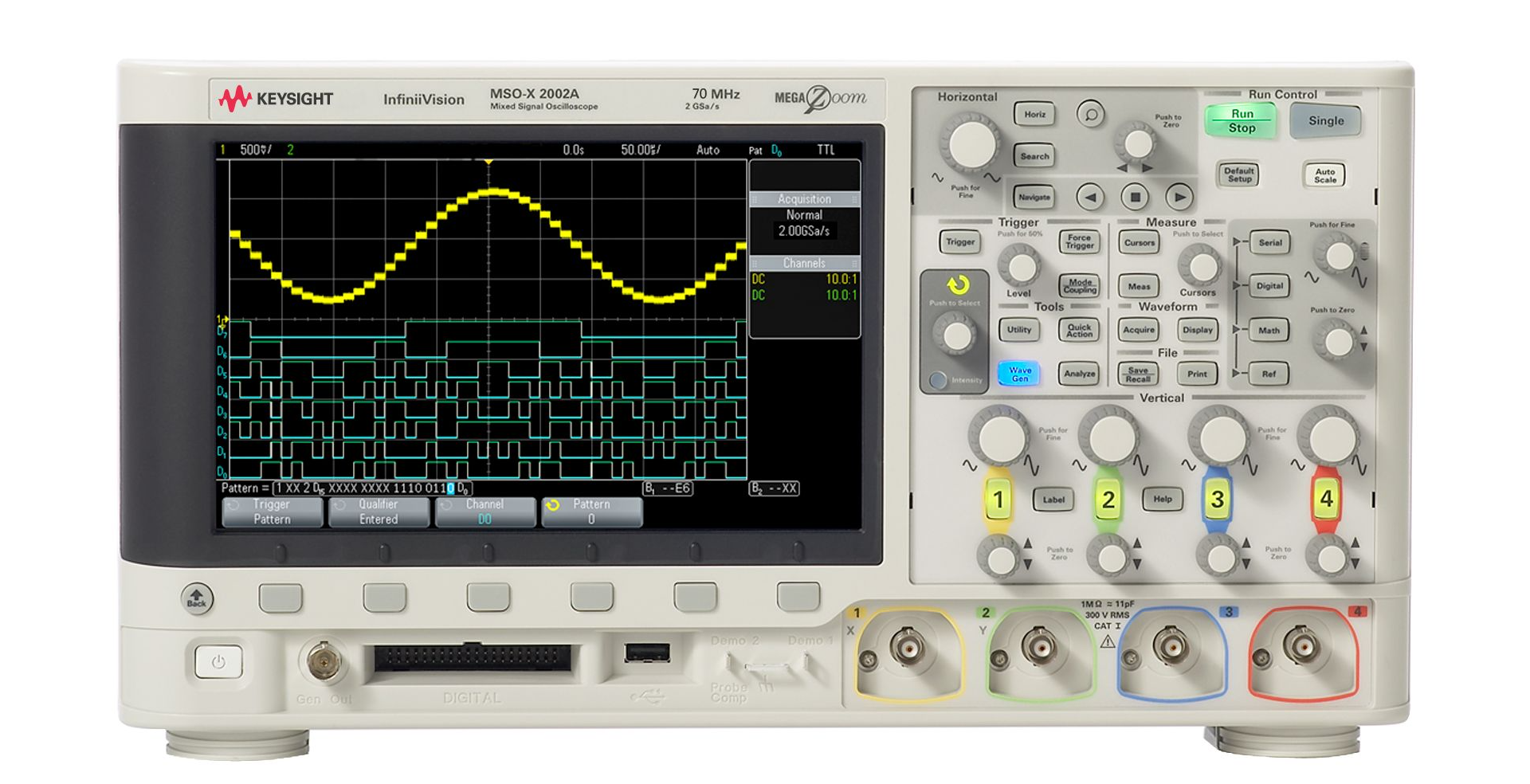The image size is (1530, 784).
Task: Select the Trigger Pattern softkey
Action: 272,512
